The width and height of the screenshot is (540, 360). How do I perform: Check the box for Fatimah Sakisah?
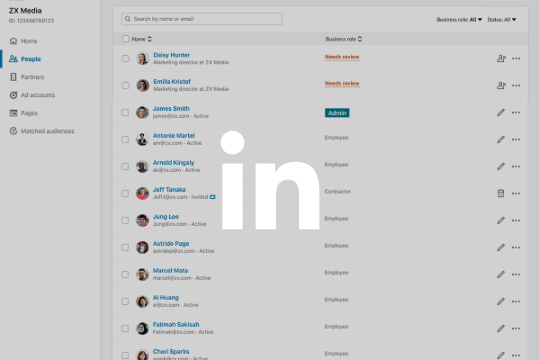(125, 328)
